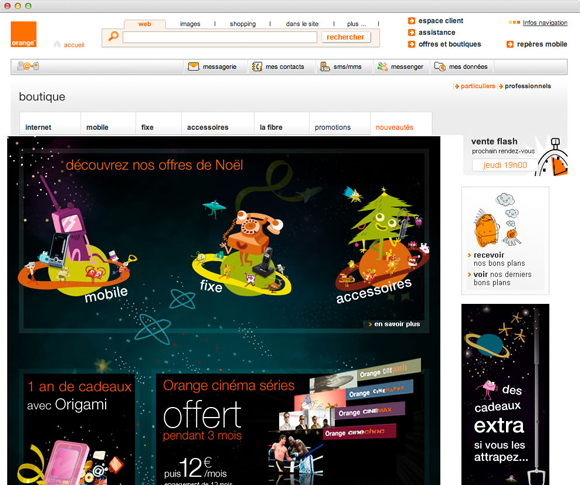Click the messenger people icon
Screen dimensions: 580x485
[x=382, y=67]
